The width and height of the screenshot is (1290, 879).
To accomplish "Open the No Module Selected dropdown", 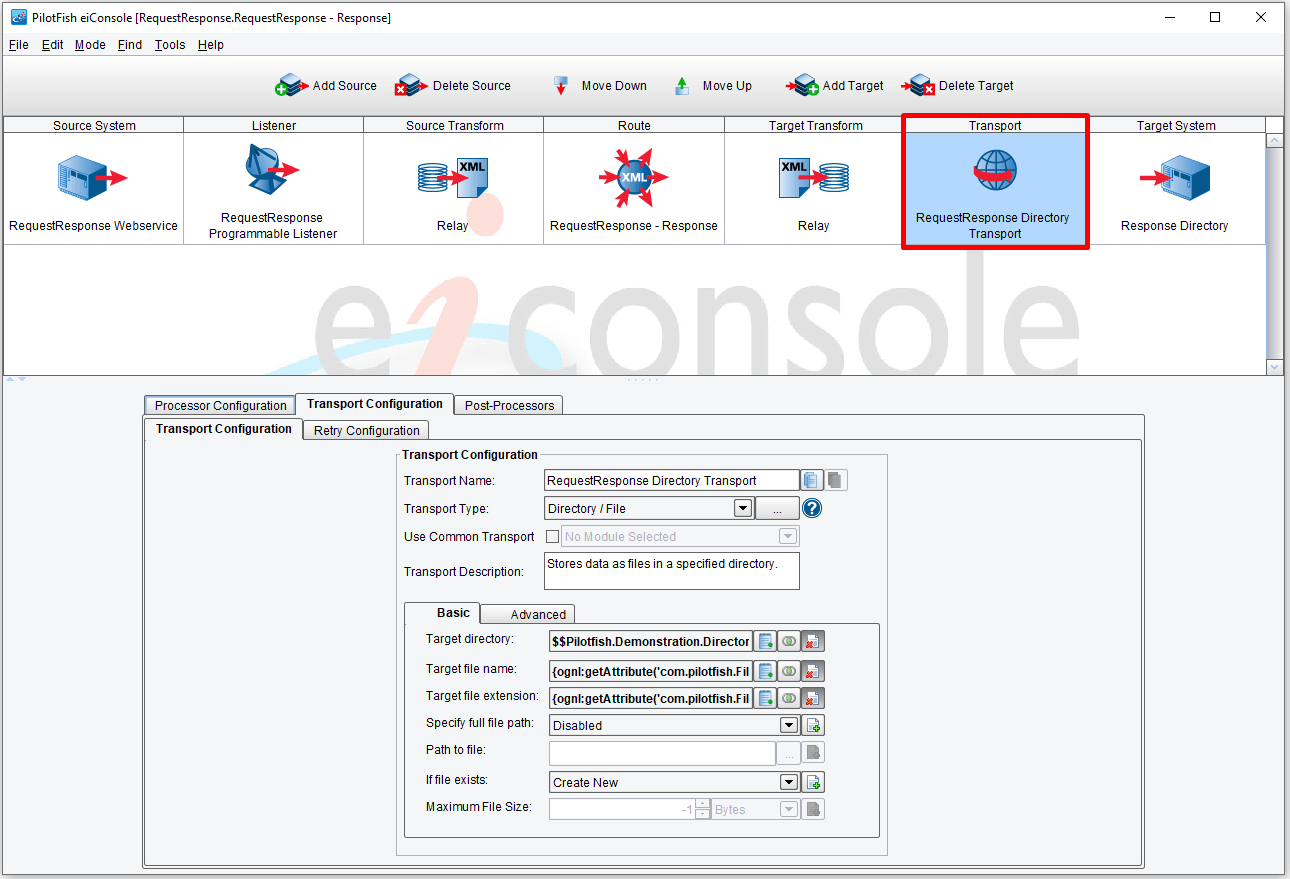I will point(787,537).
